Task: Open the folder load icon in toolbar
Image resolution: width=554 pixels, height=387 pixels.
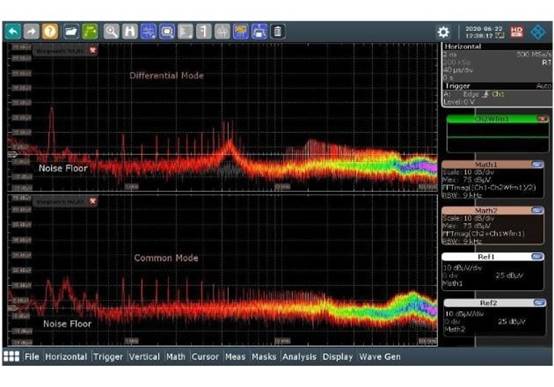Action: (x=71, y=32)
